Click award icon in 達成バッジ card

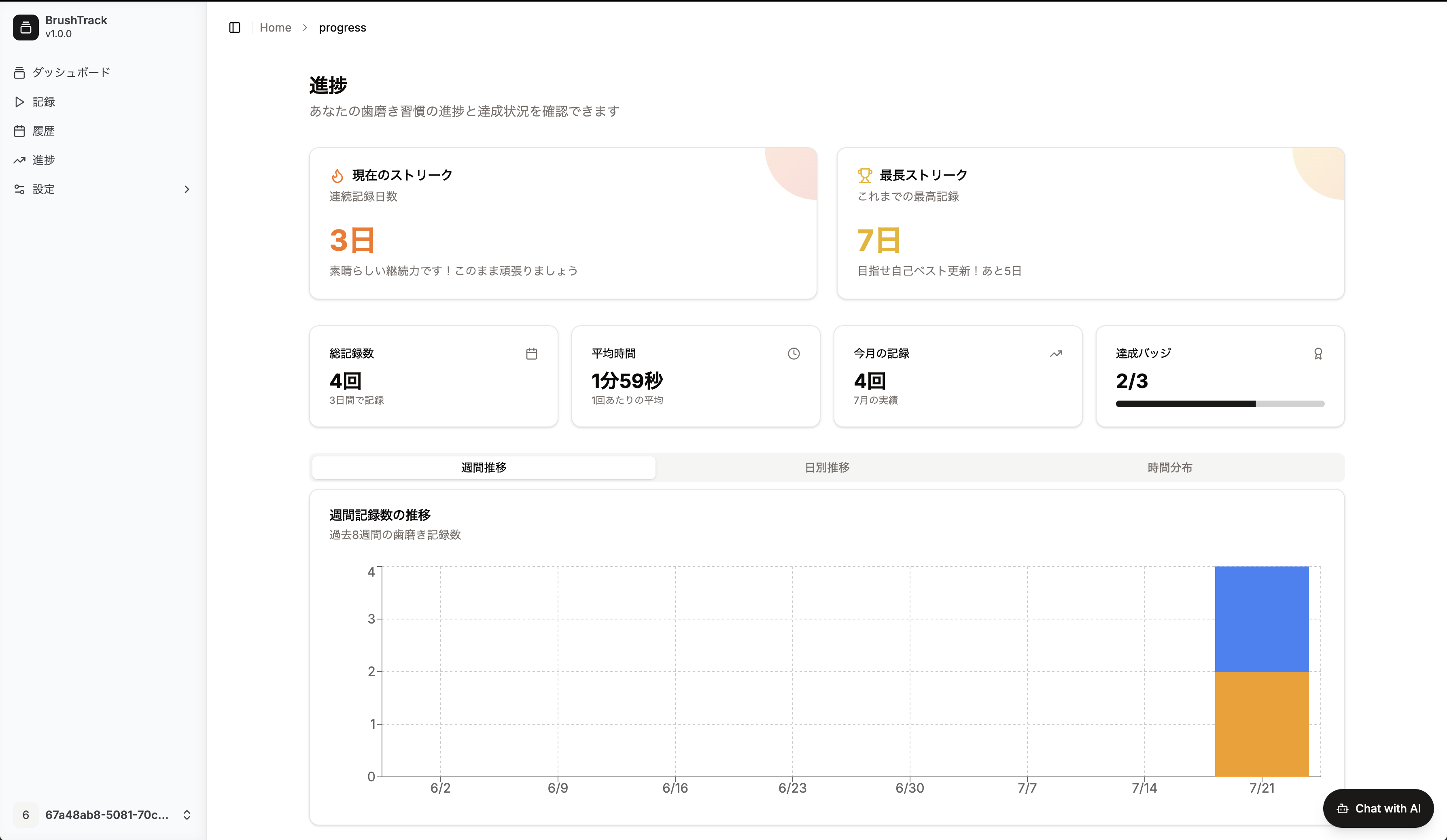coord(1318,354)
